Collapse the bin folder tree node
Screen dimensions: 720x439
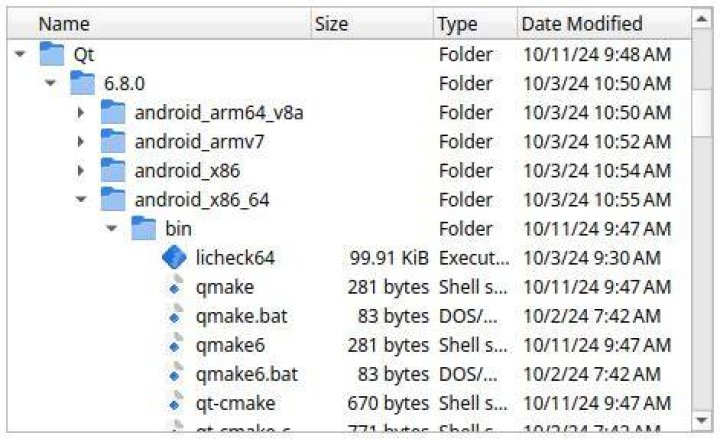[x=112, y=228]
